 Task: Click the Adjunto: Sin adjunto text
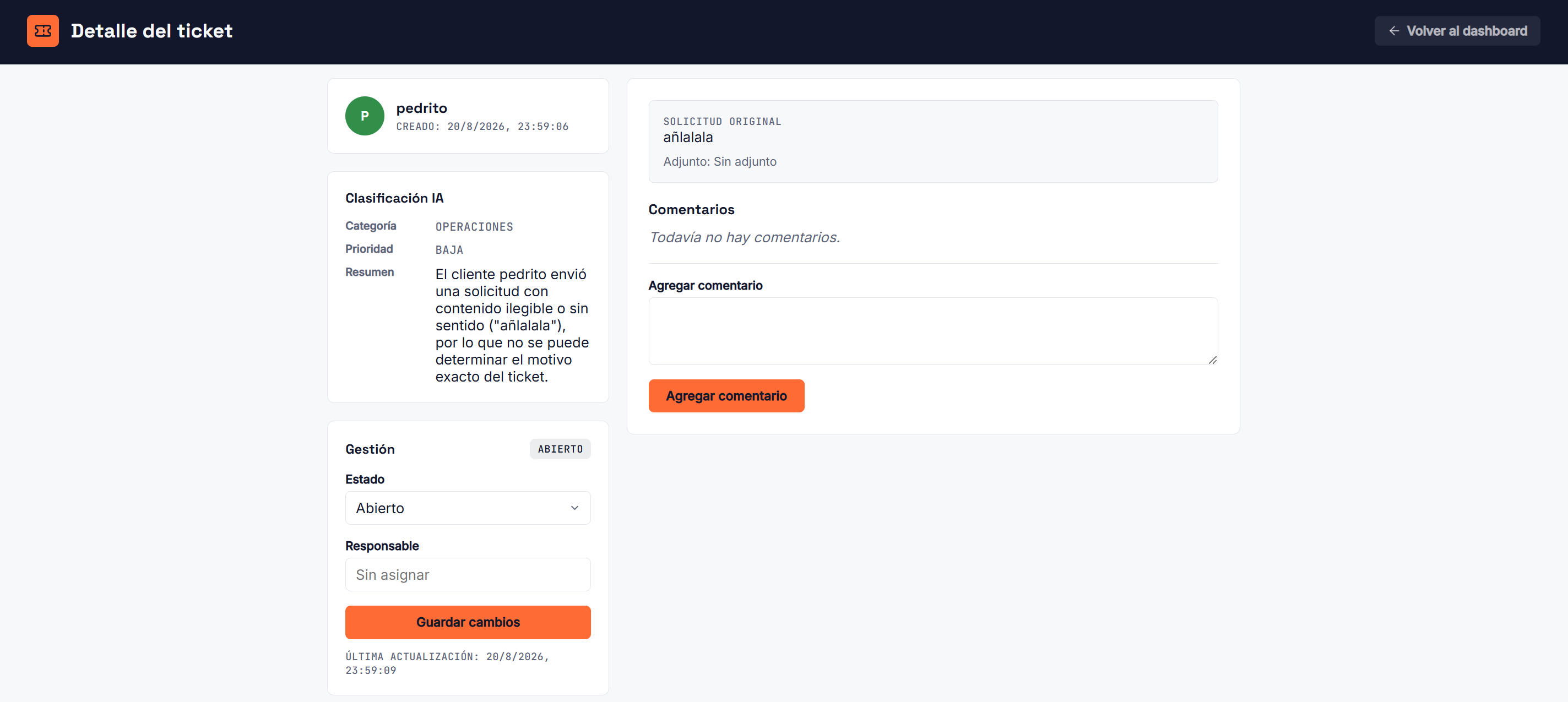[x=719, y=162]
